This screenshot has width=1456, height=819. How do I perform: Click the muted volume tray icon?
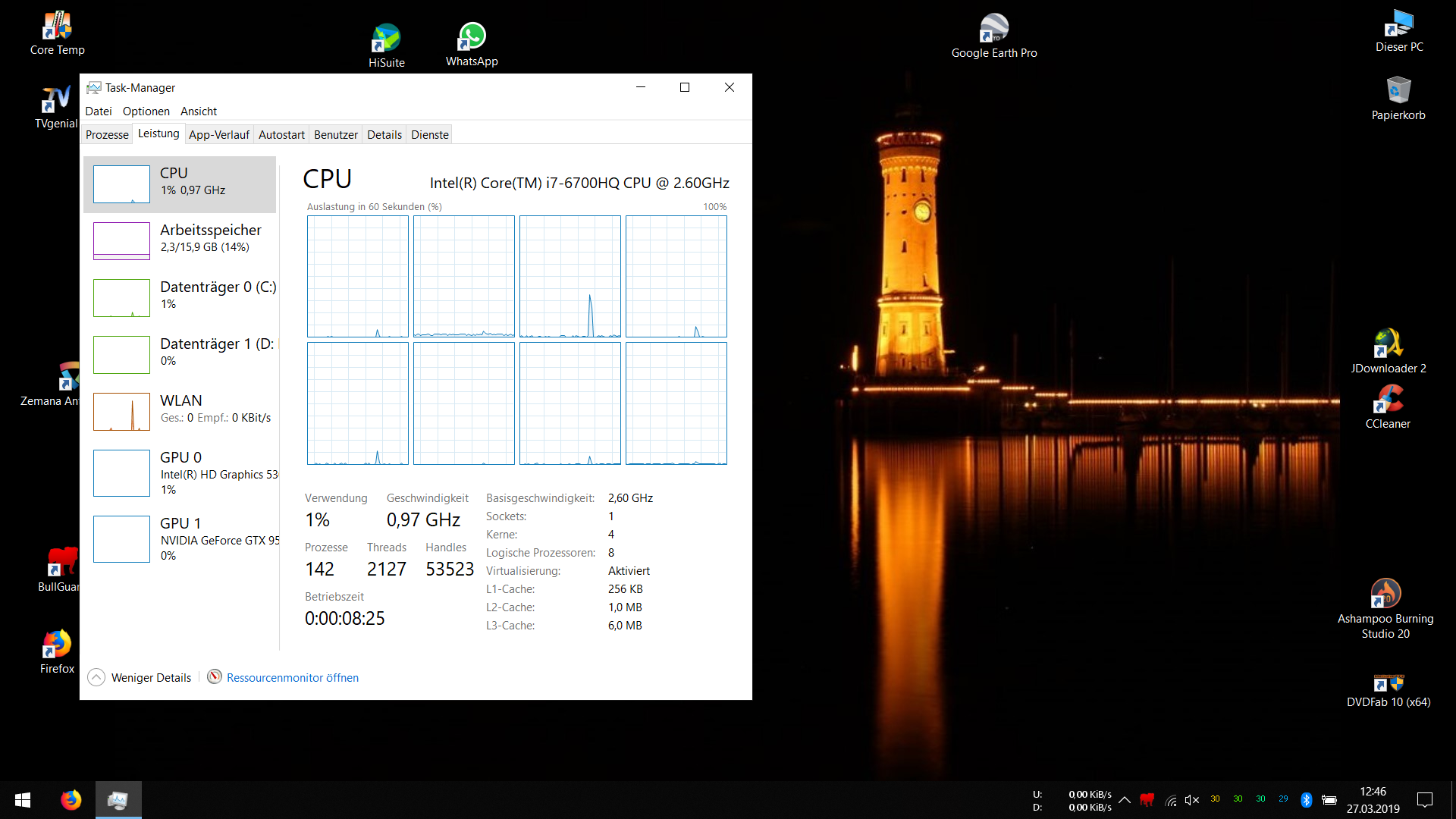[1192, 800]
